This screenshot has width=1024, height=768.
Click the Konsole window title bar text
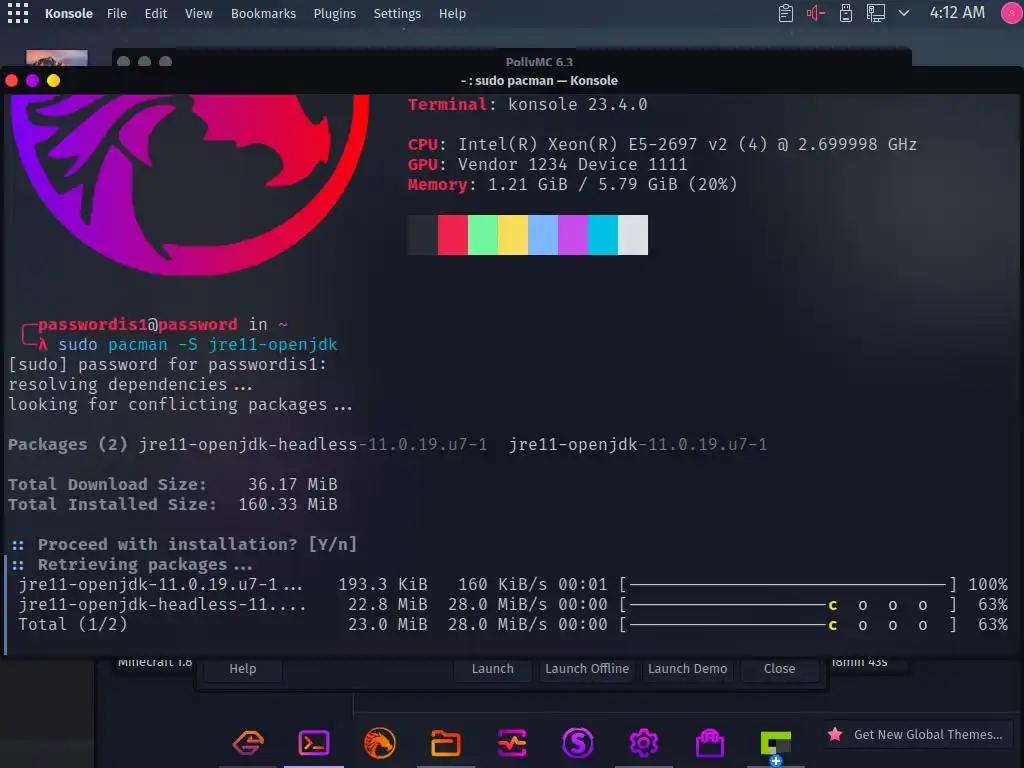(539, 80)
